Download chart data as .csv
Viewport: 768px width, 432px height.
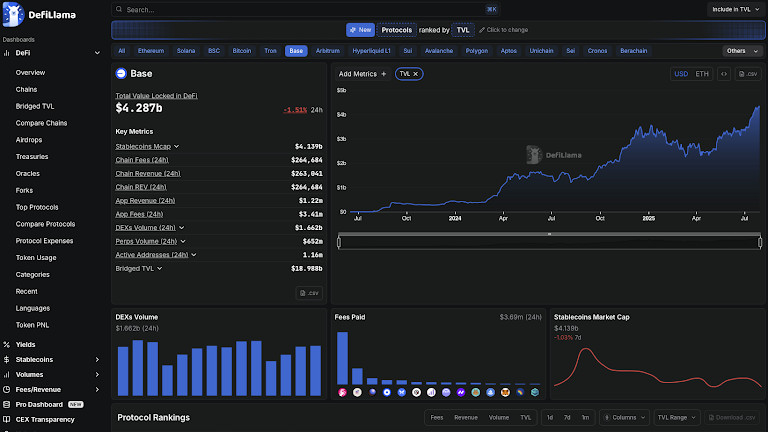pyautogui.click(x=748, y=74)
